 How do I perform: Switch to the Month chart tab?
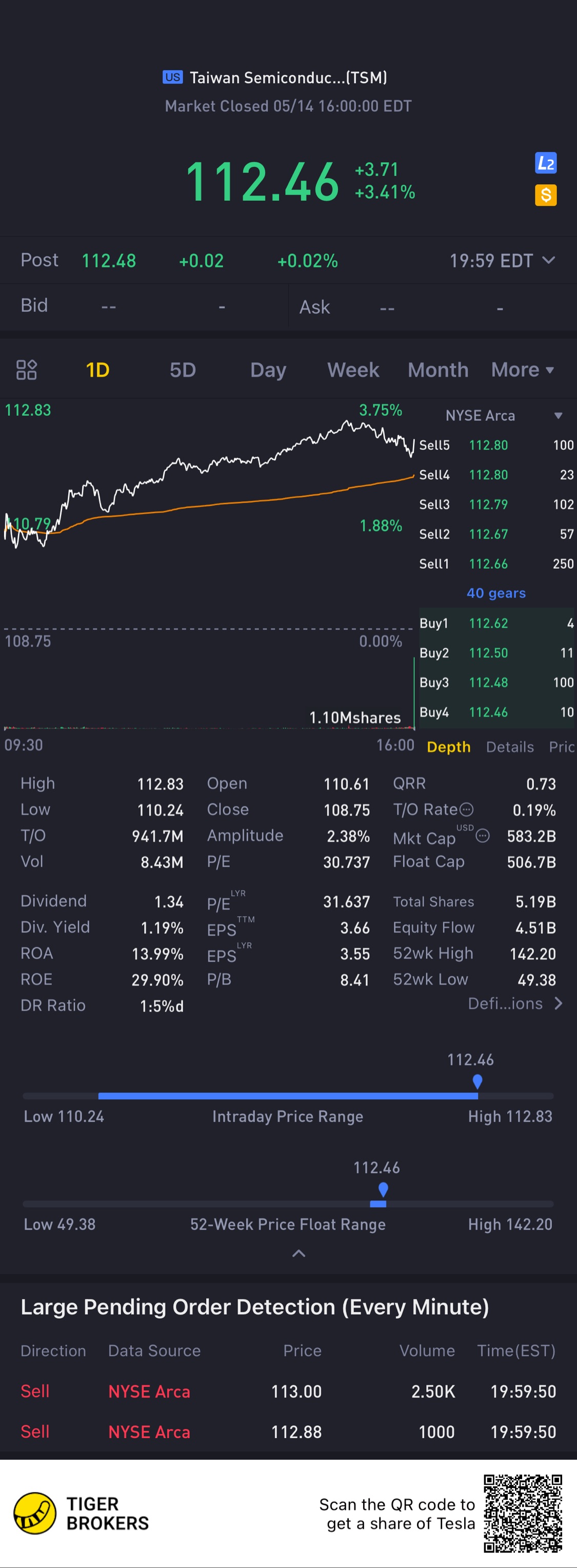click(x=438, y=370)
